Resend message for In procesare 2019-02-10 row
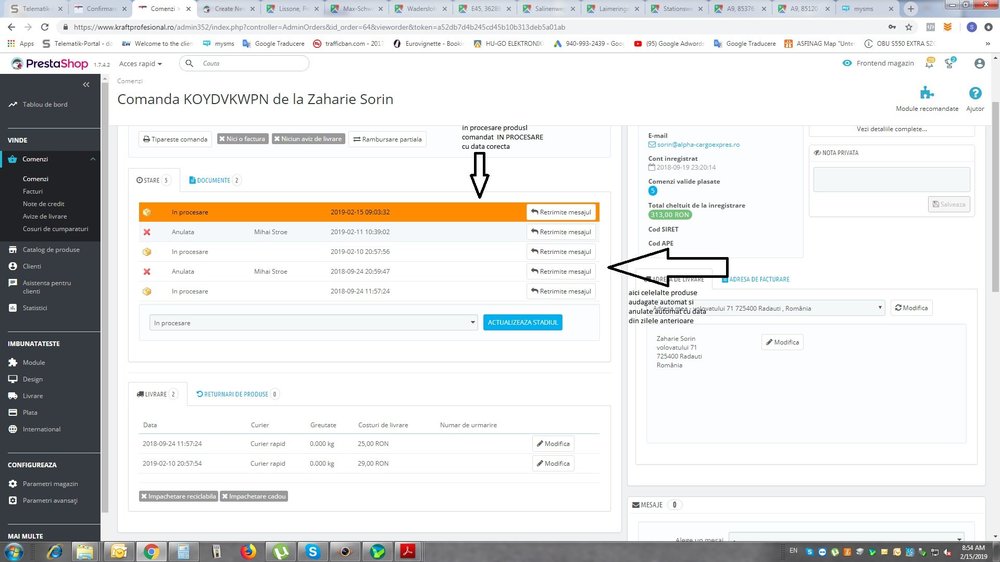 point(561,251)
